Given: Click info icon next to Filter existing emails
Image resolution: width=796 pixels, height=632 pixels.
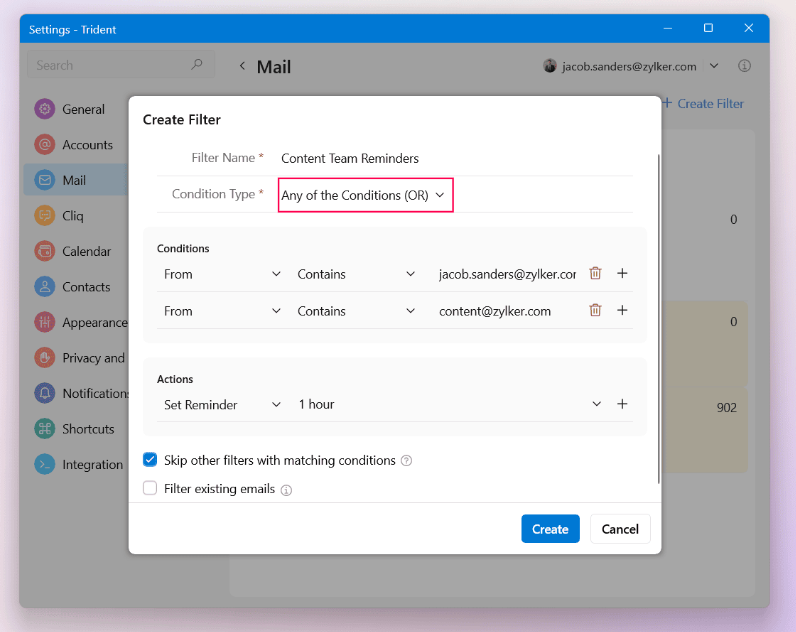Looking at the screenshot, I should click(x=286, y=490).
